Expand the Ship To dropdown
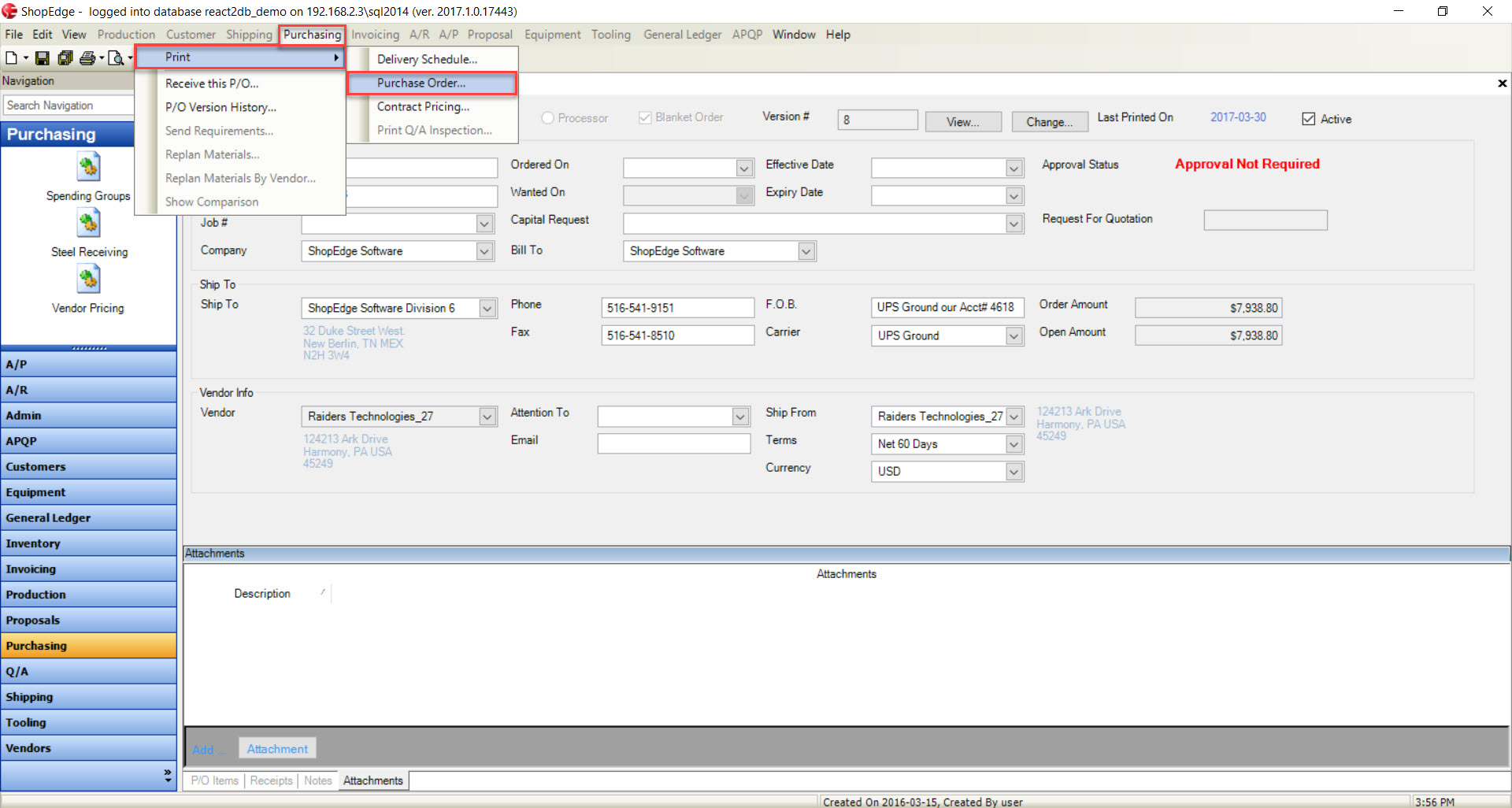This screenshot has height=808, width=1512. (487, 308)
